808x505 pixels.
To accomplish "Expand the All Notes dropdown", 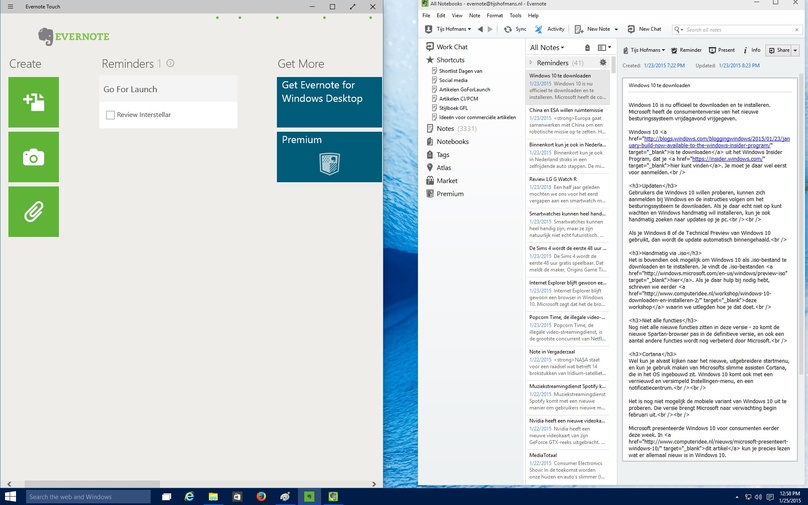I will [x=547, y=47].
